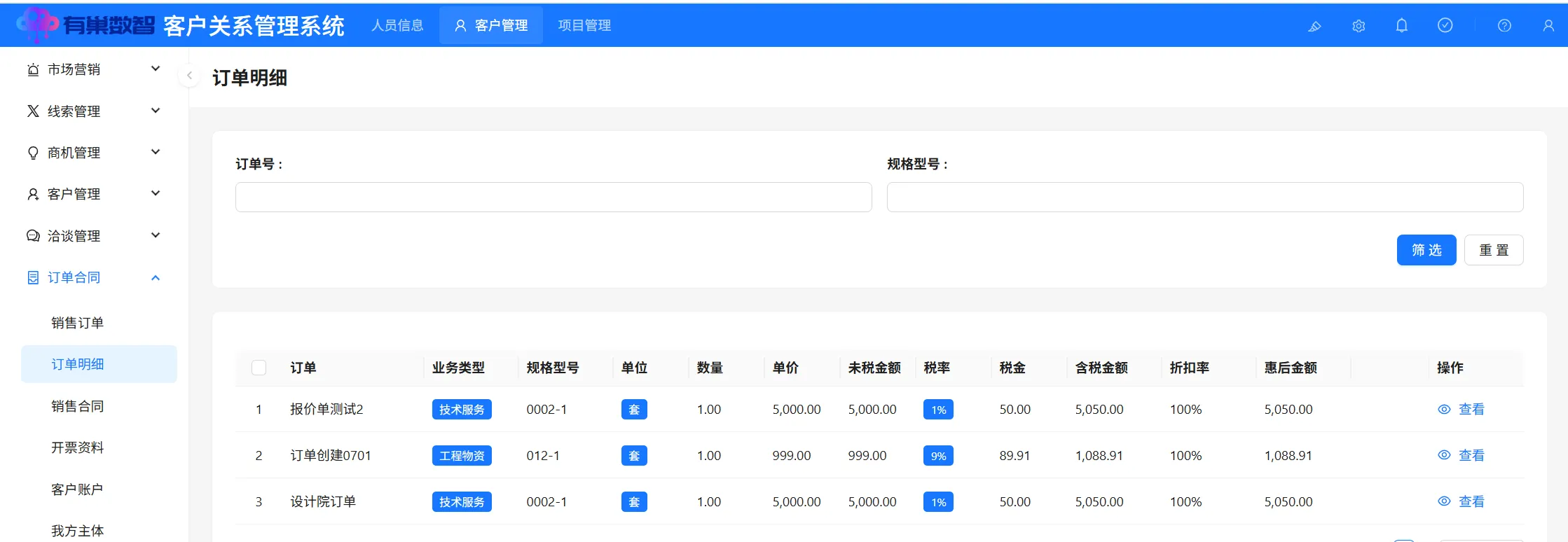Click the 业务类型 column header
Image resolution: width=1568 pixels, height=542 pixels.
pos(458,368)
